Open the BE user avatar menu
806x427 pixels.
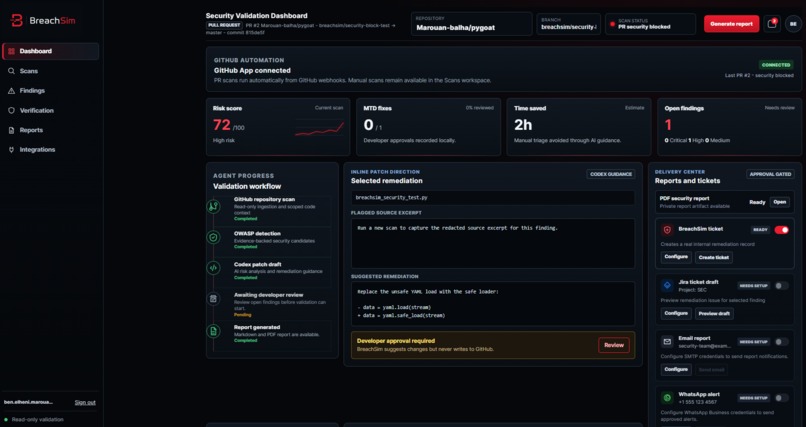[793, 24]
